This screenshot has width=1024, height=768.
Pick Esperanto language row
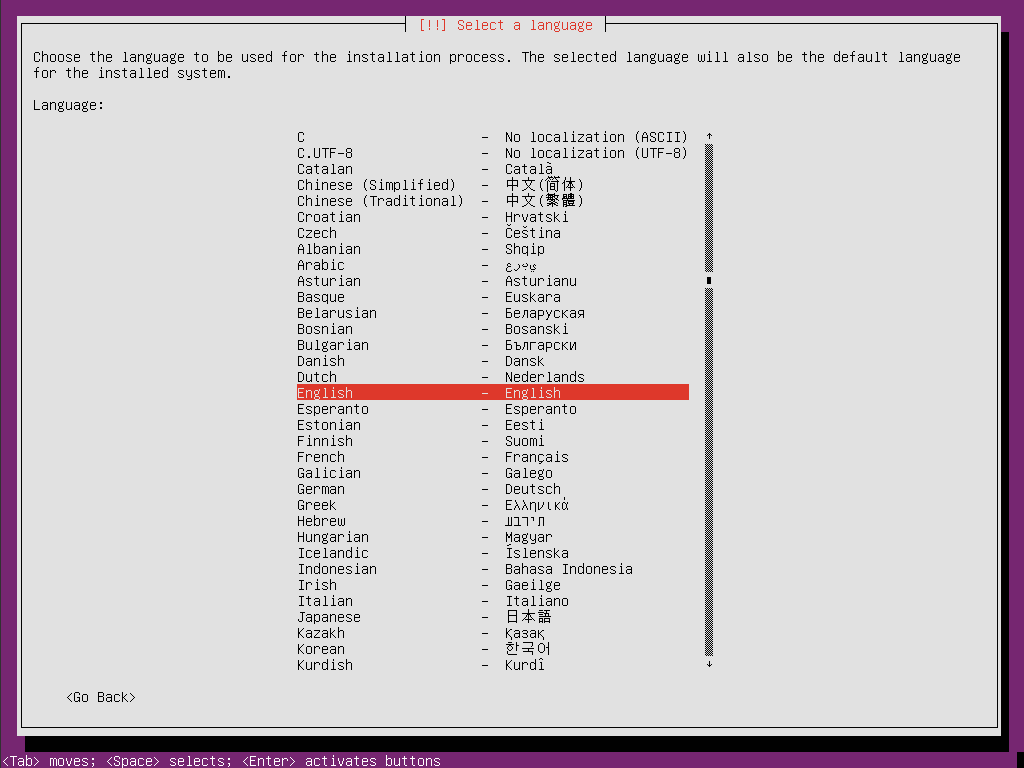coord(492,409)
